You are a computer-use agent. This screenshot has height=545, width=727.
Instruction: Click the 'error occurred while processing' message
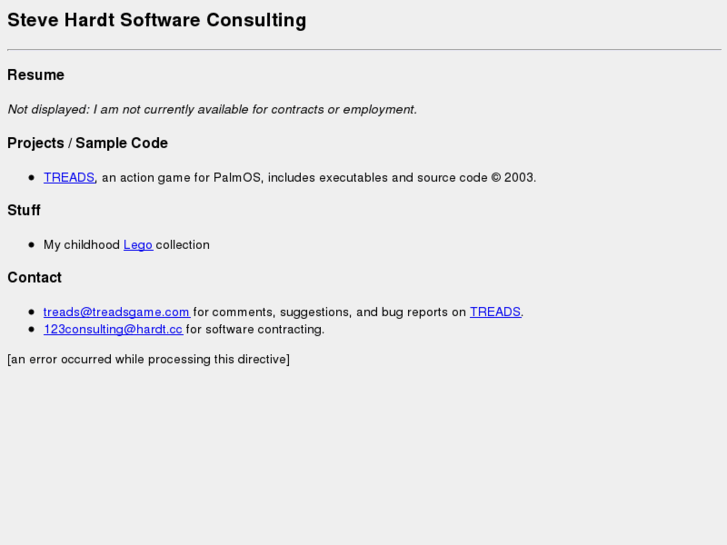(148, 359)
